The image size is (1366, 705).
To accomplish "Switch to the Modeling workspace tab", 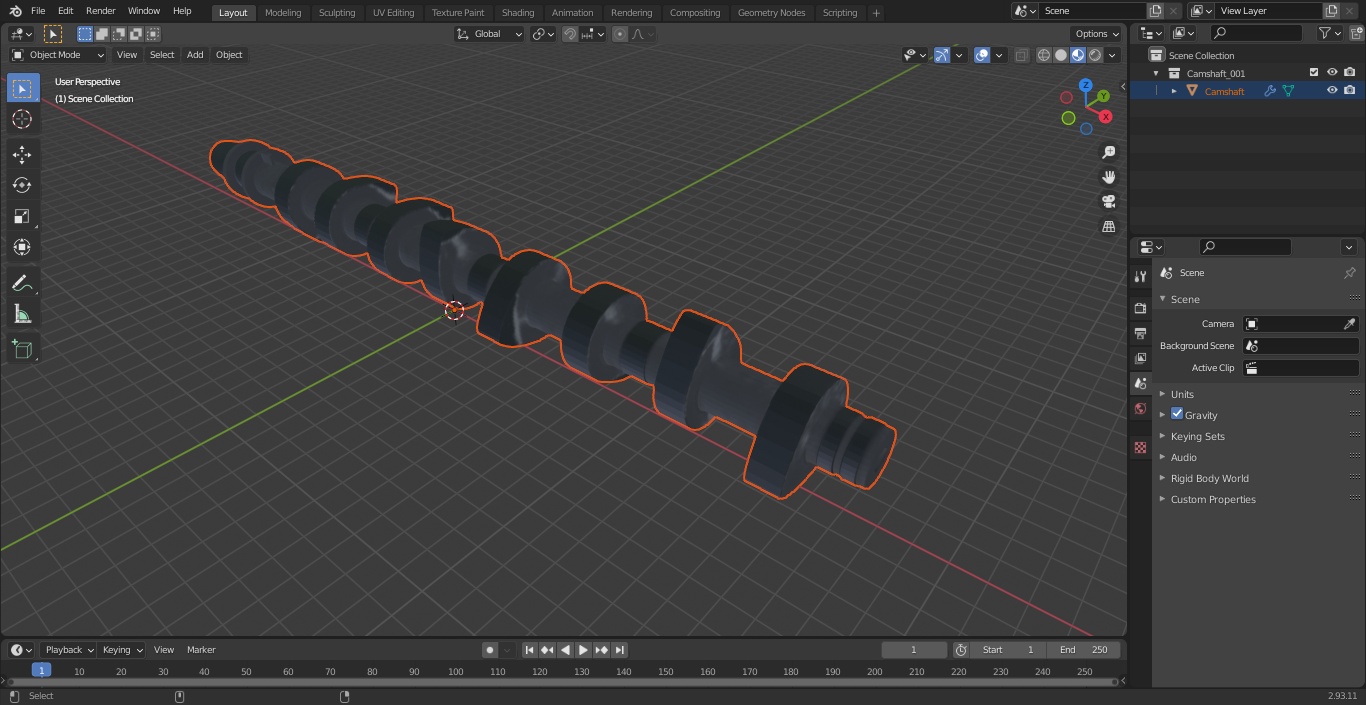I will point(283,13).
